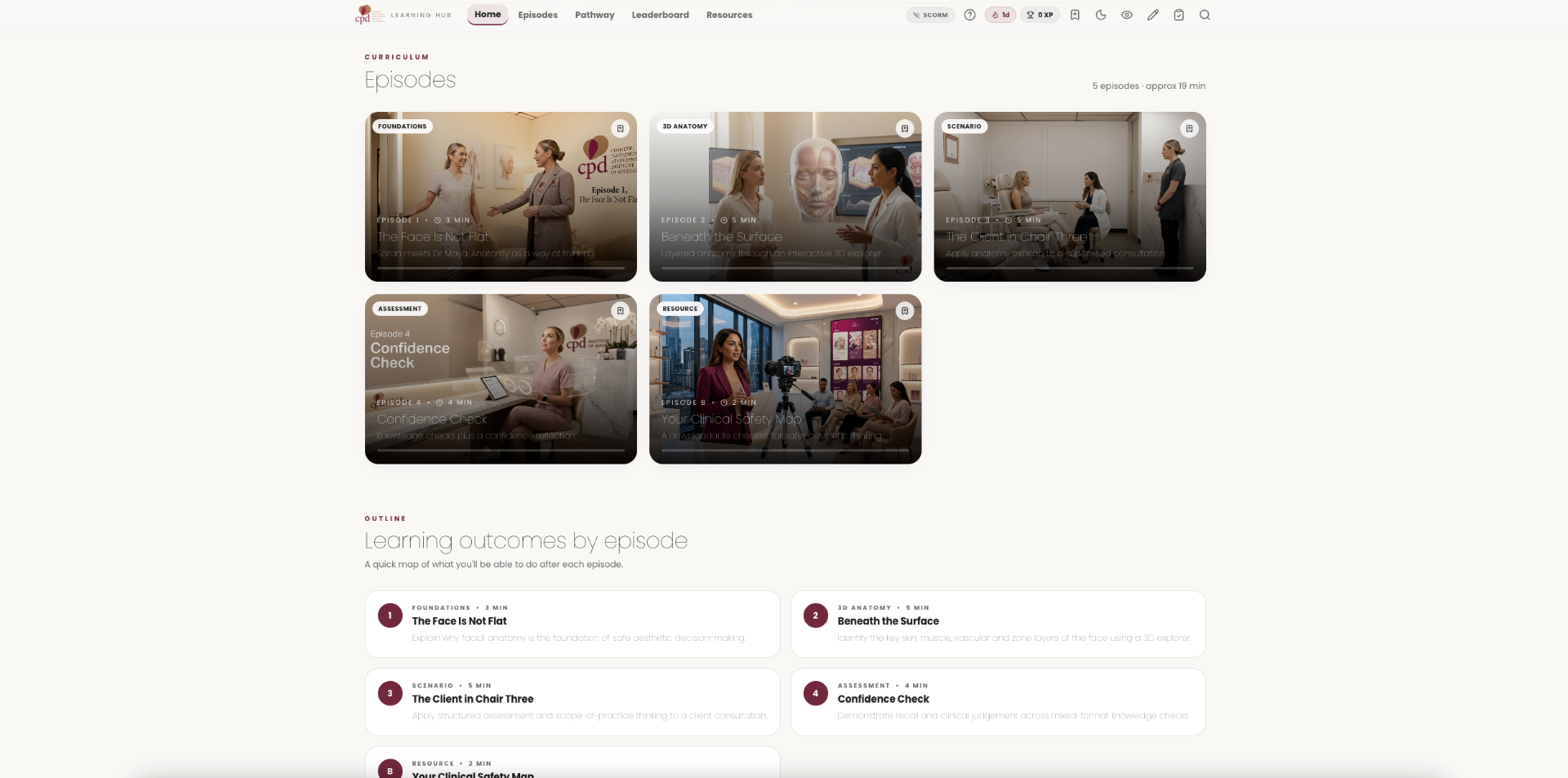Open the Your Clinical Safety Map thumbnail
The image size is (1568, 778).
(x=786, y=379)
